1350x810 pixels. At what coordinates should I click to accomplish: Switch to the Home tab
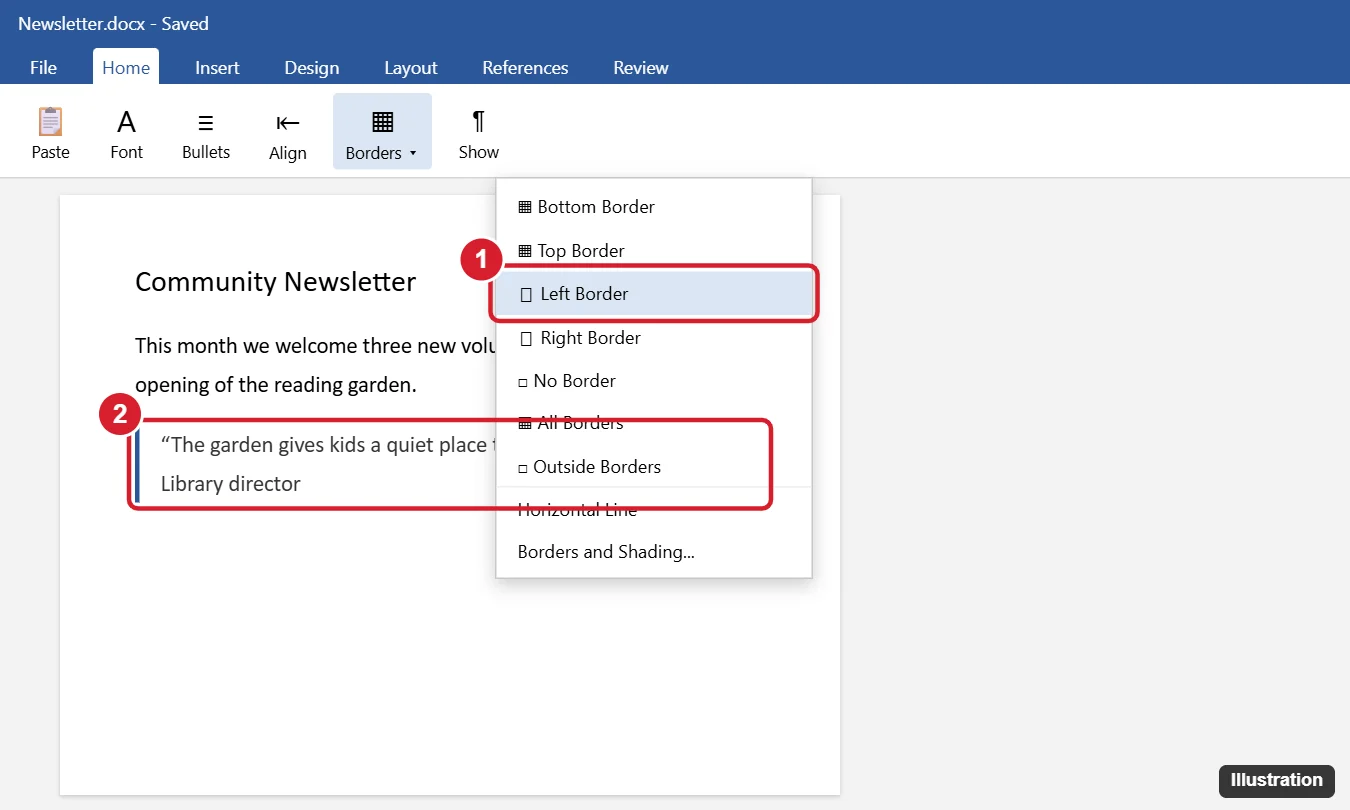(126, 67)
